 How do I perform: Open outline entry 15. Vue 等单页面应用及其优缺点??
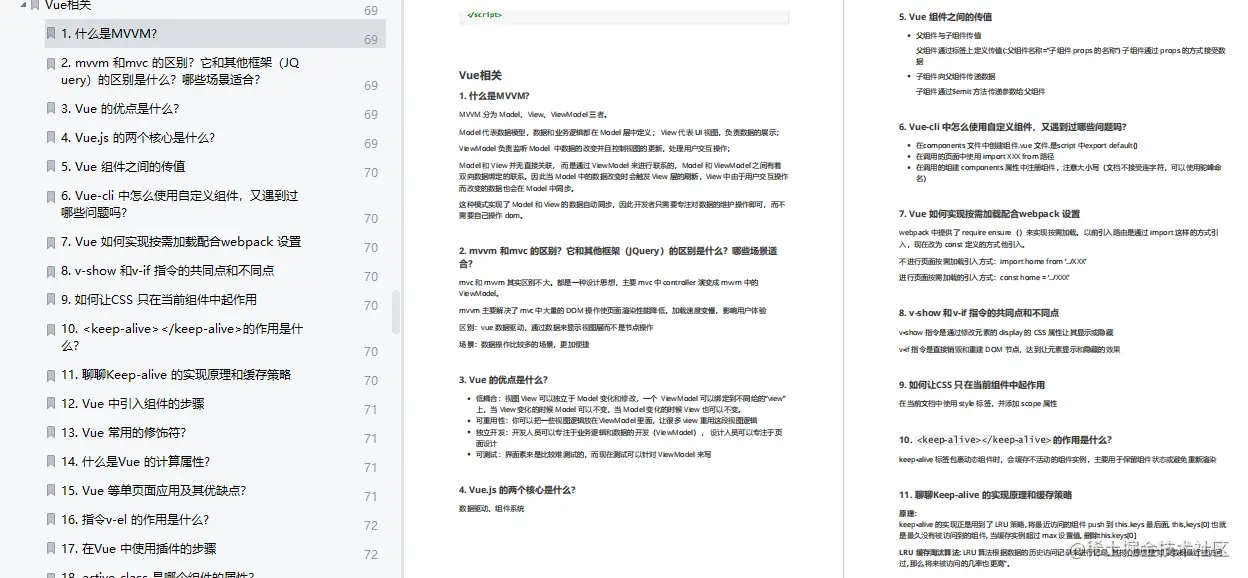coord(154,491)
